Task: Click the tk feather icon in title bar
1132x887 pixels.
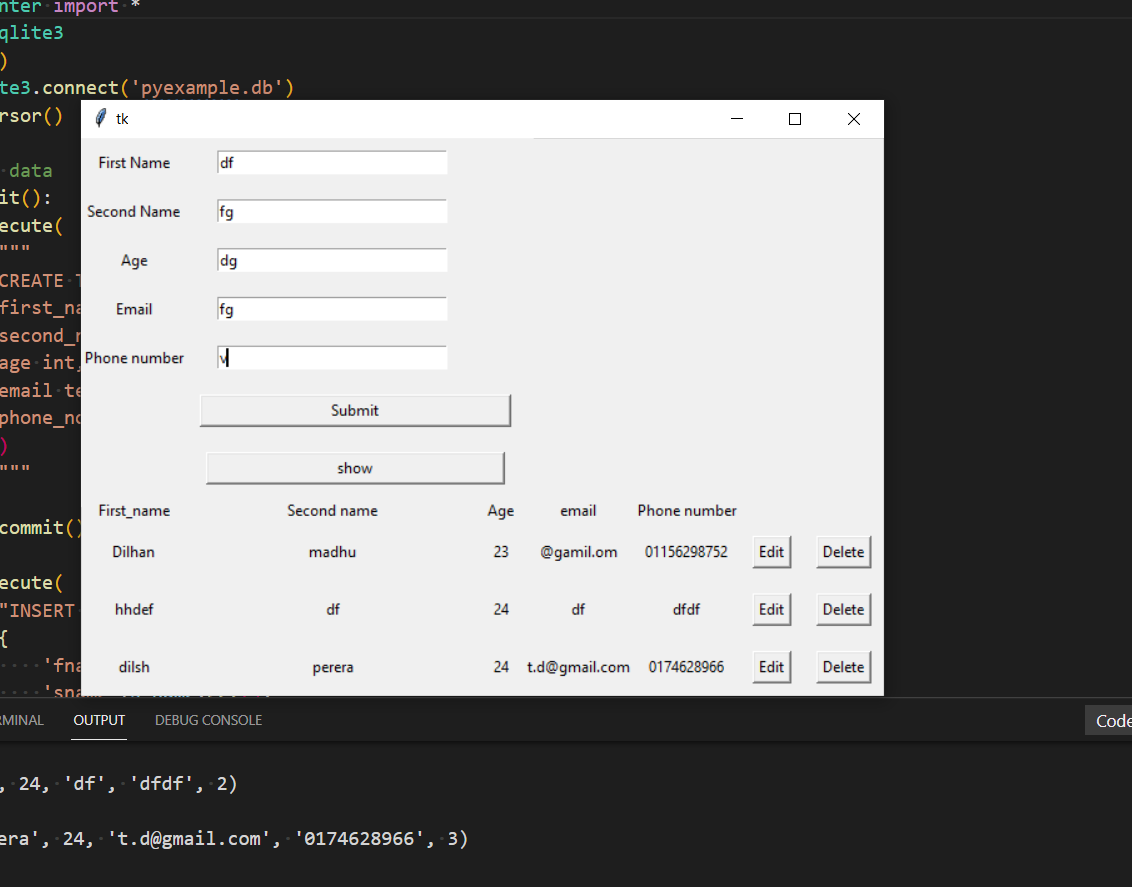Action: [x=101, y=118]
